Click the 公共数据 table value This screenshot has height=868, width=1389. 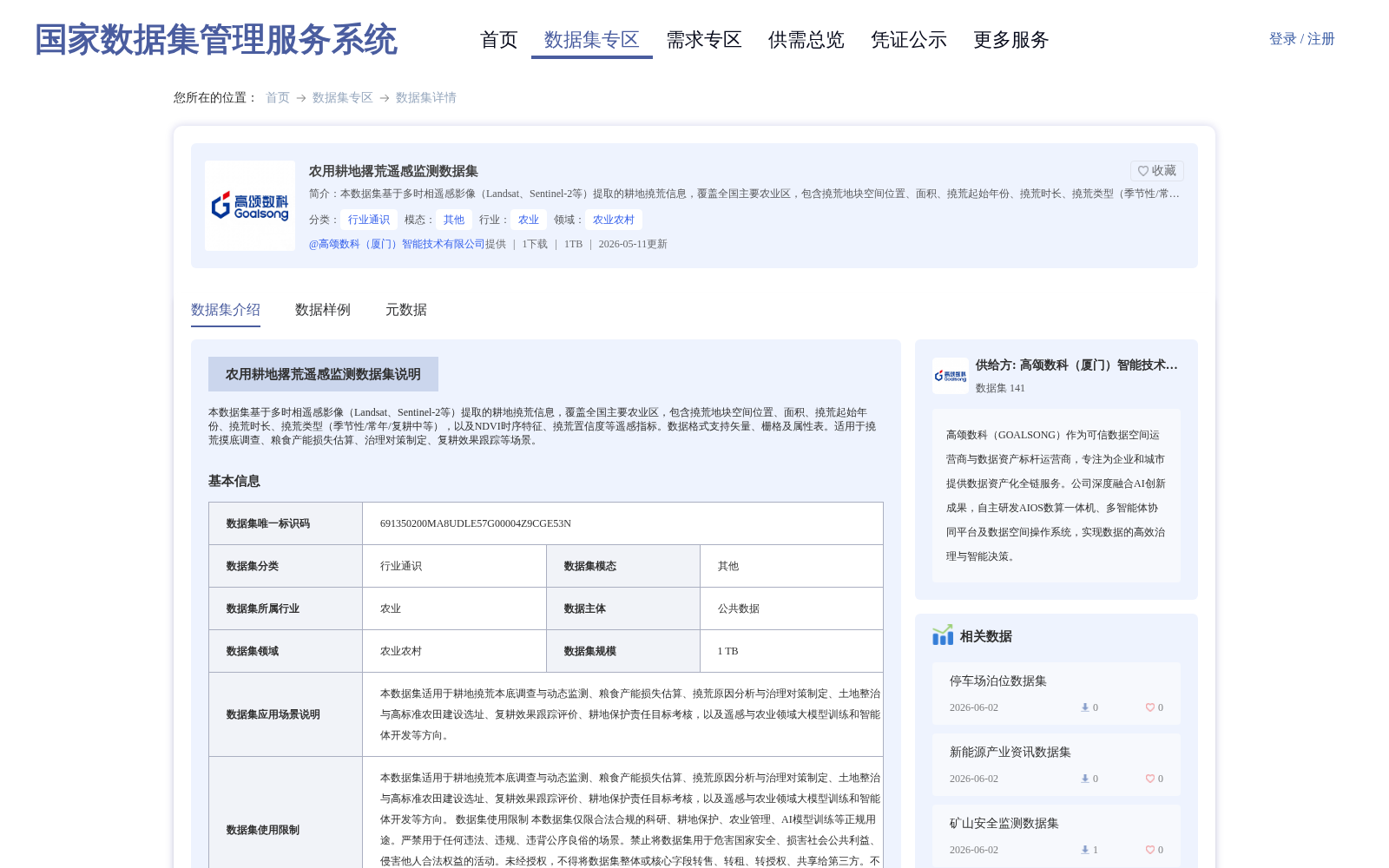point(739,608)
